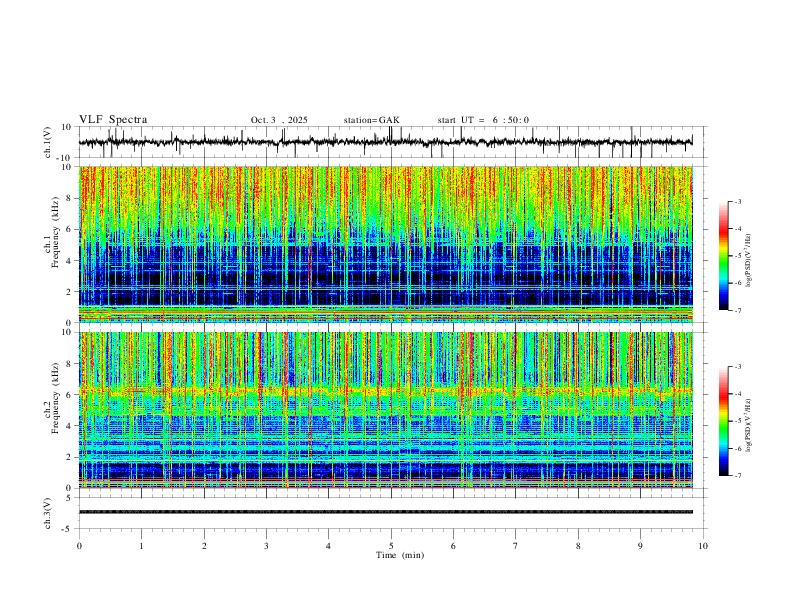Click the time axis tick label '7'

coord(516,546)
